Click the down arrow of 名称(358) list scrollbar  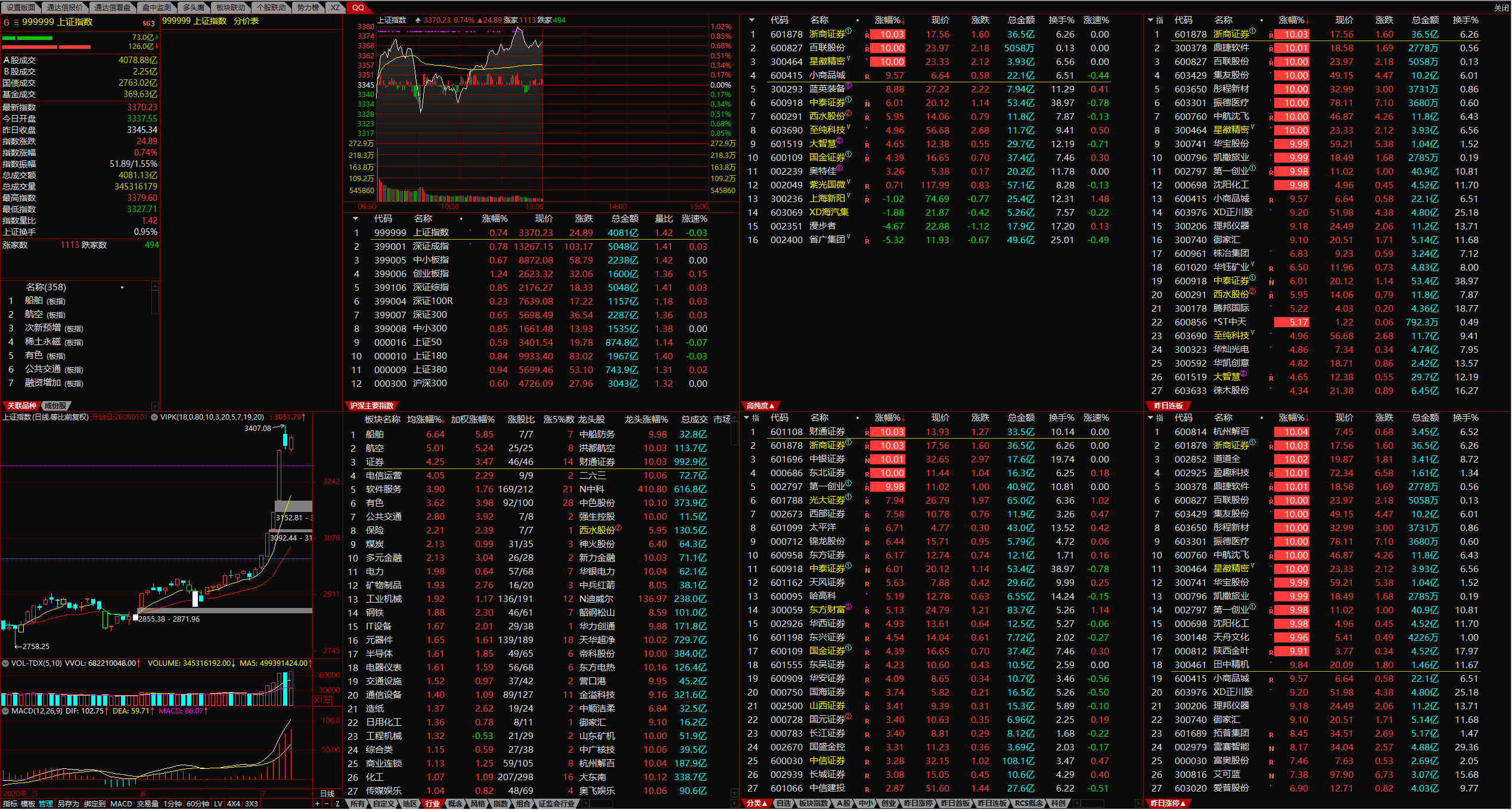point(155,405)
